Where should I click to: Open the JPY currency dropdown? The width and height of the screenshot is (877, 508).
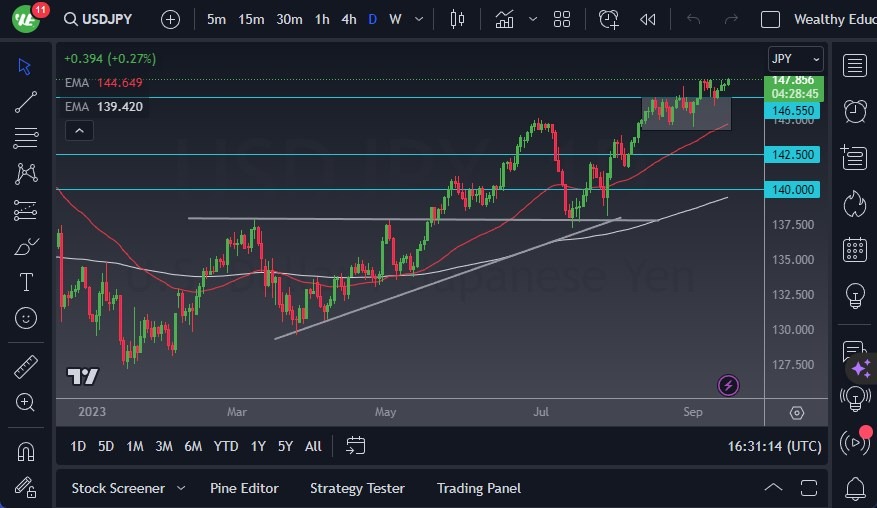795,59
